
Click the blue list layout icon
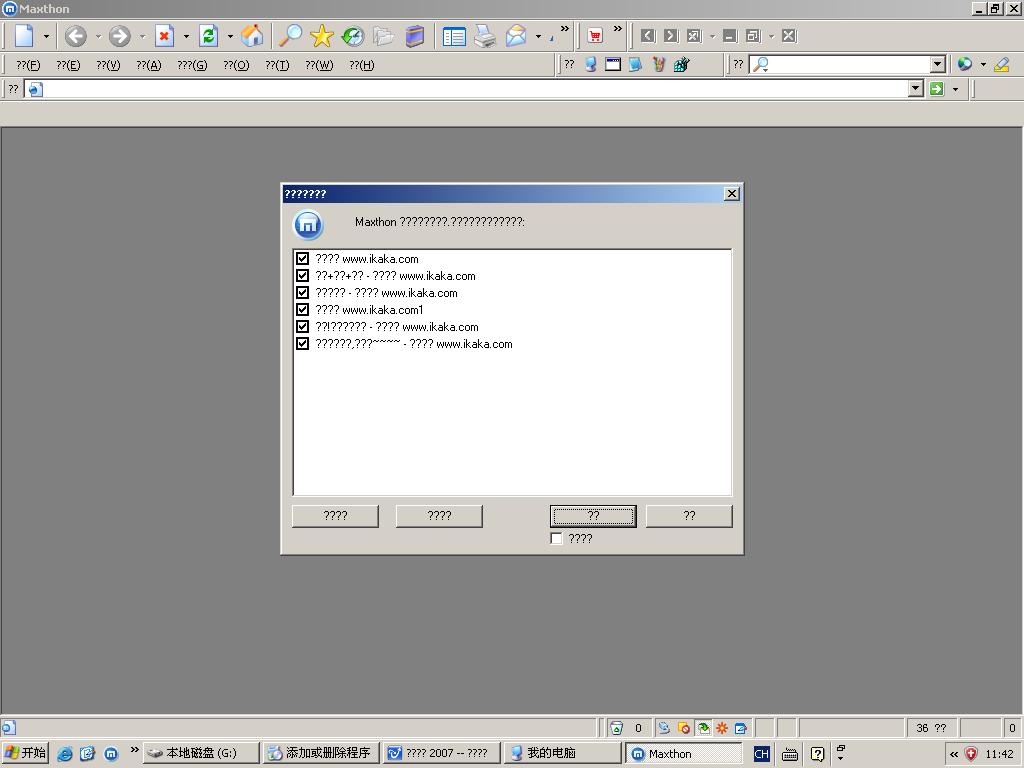(454, 37)
